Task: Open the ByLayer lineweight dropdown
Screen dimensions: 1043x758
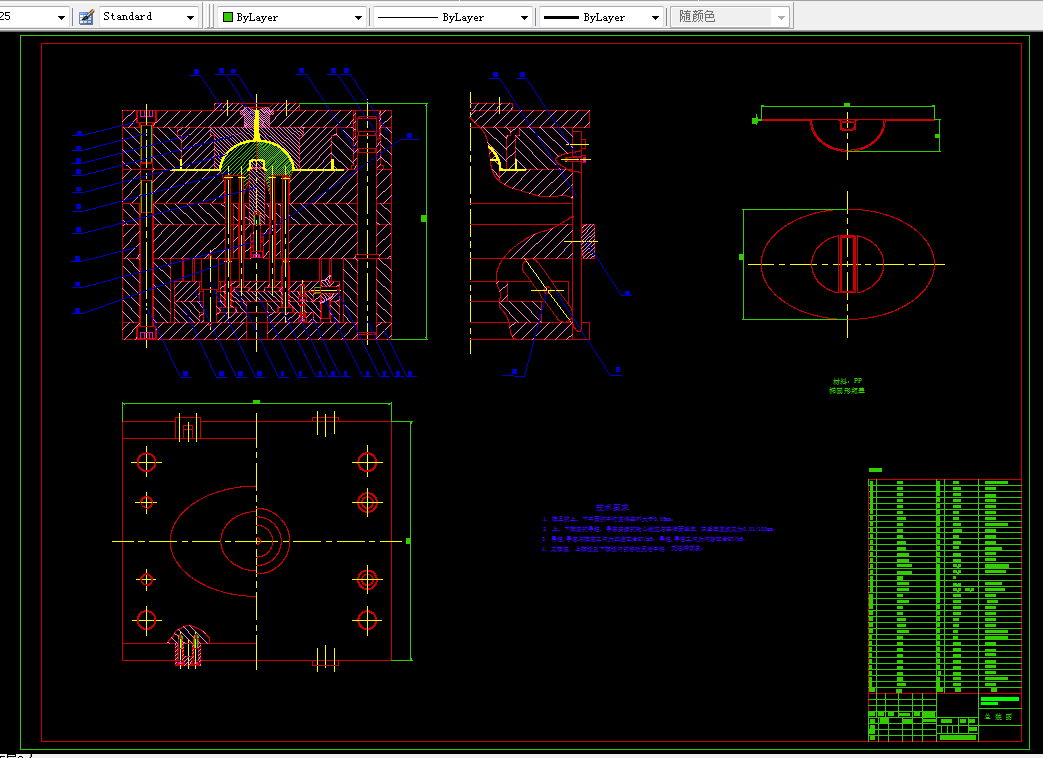Action: pyautogui.click(x=655, y=17)
